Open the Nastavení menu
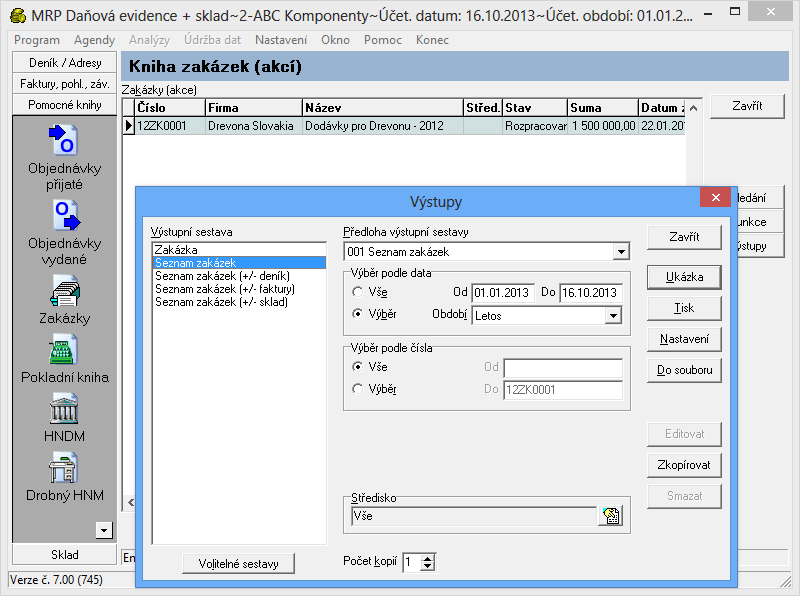 tap(280, 40)
